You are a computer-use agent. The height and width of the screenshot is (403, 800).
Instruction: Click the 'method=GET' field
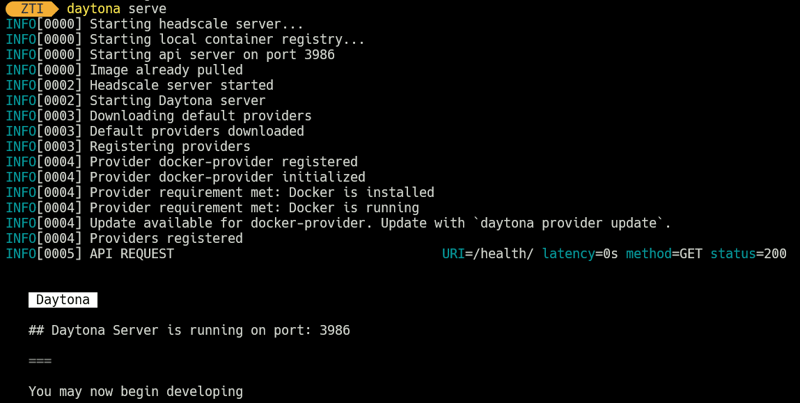[x=664, y=254]
